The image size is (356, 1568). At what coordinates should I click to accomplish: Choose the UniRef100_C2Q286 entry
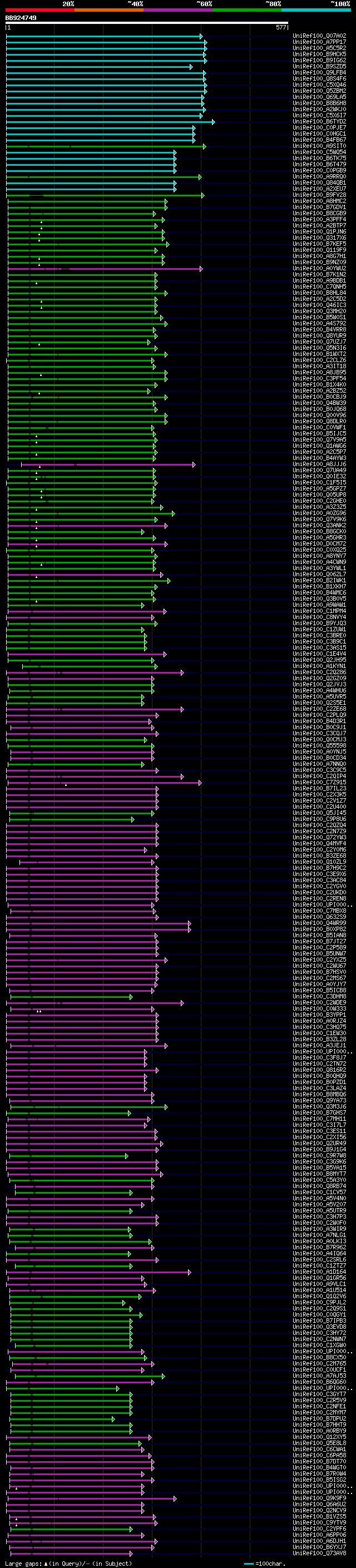319,672
